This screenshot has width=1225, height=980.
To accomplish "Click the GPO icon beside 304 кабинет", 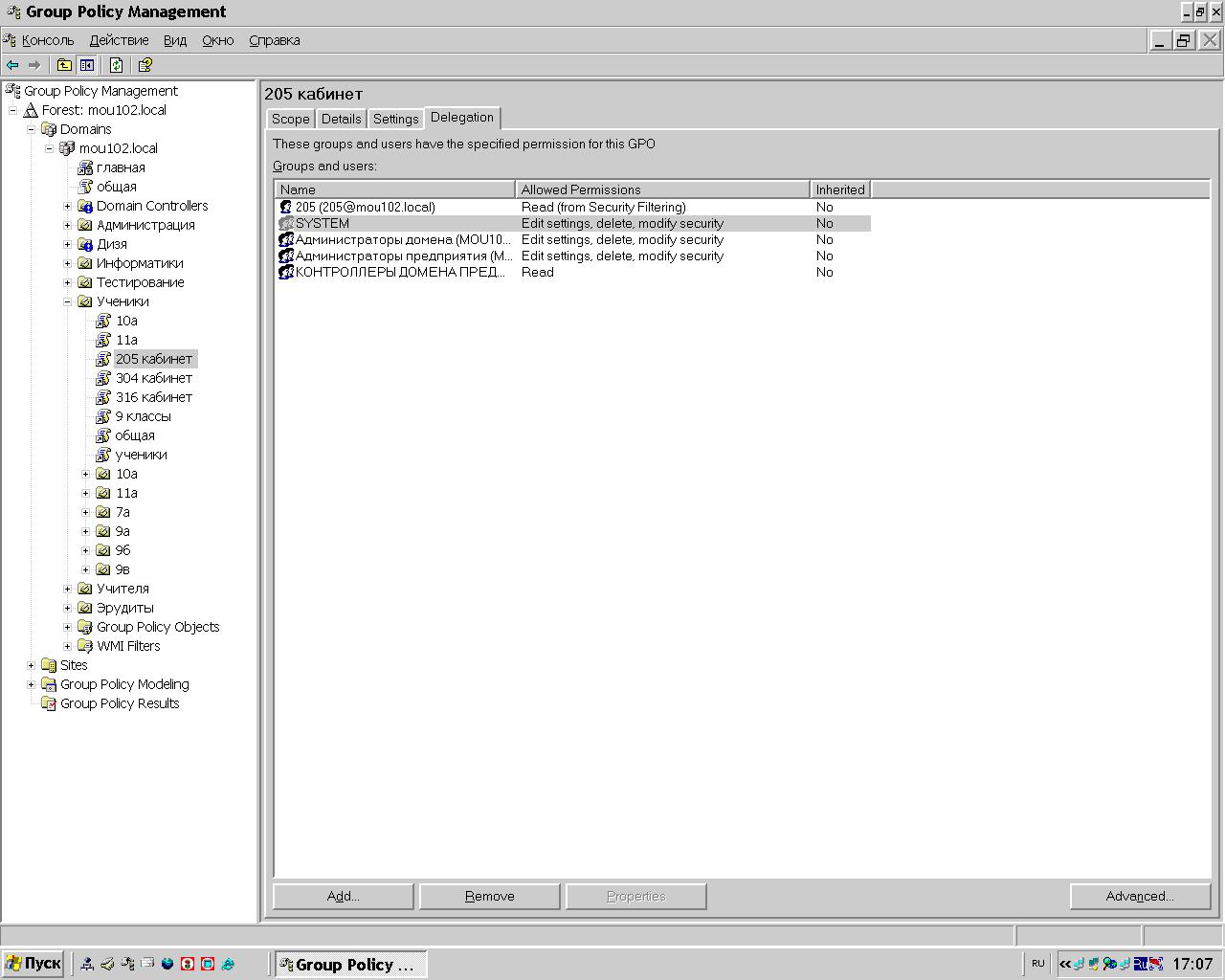I will 103,378.
